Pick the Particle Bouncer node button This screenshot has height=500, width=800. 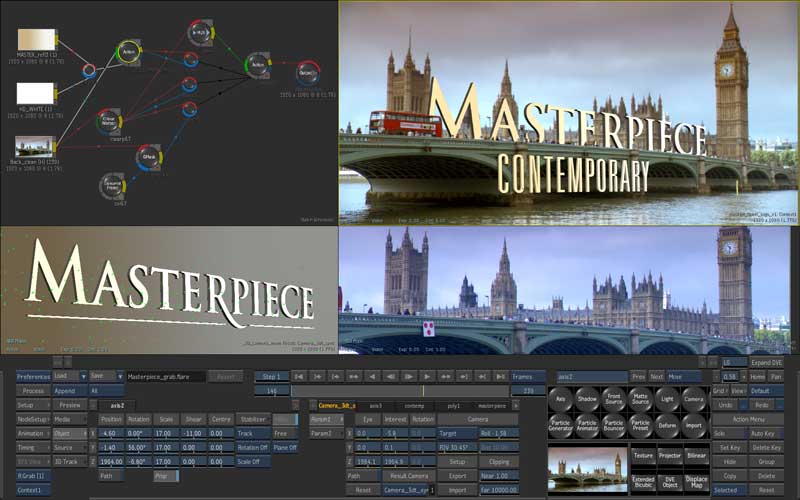click(613, 426)
